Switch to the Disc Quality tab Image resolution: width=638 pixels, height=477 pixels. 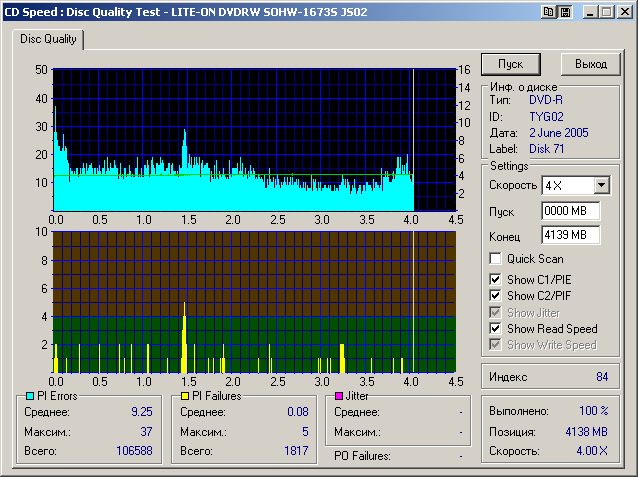point(48,39)
